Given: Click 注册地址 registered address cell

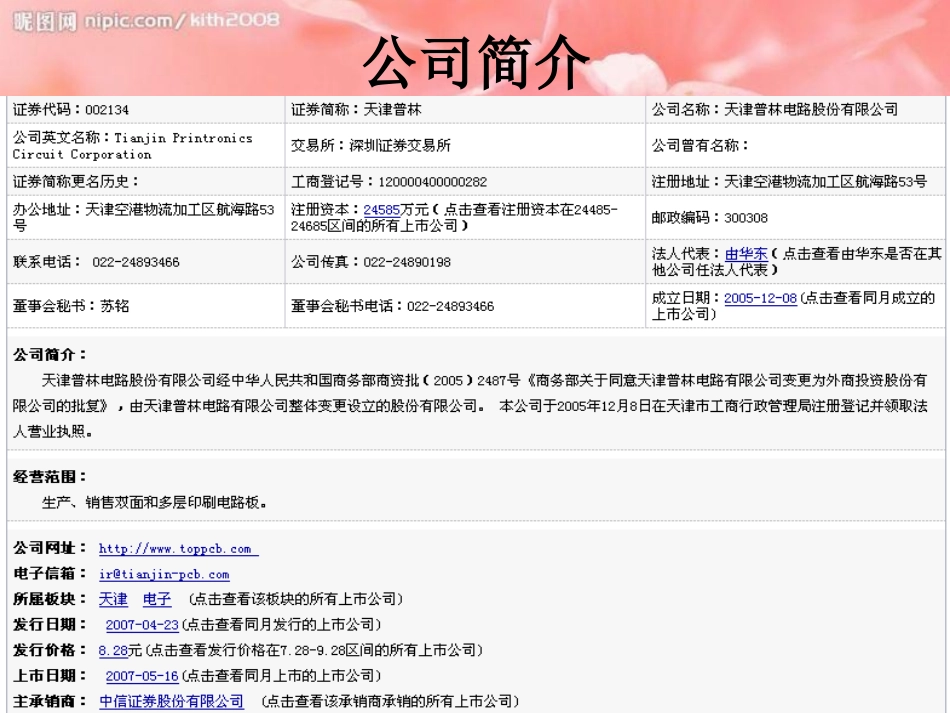Looking at the screenshot, I should tap(796, 181).
